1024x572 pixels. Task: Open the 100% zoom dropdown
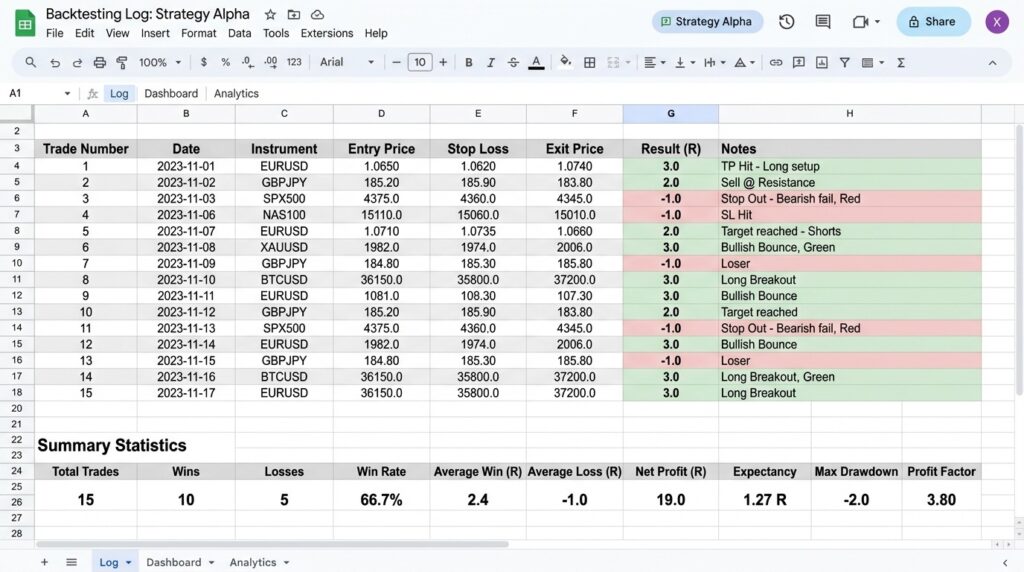[159, 62]
